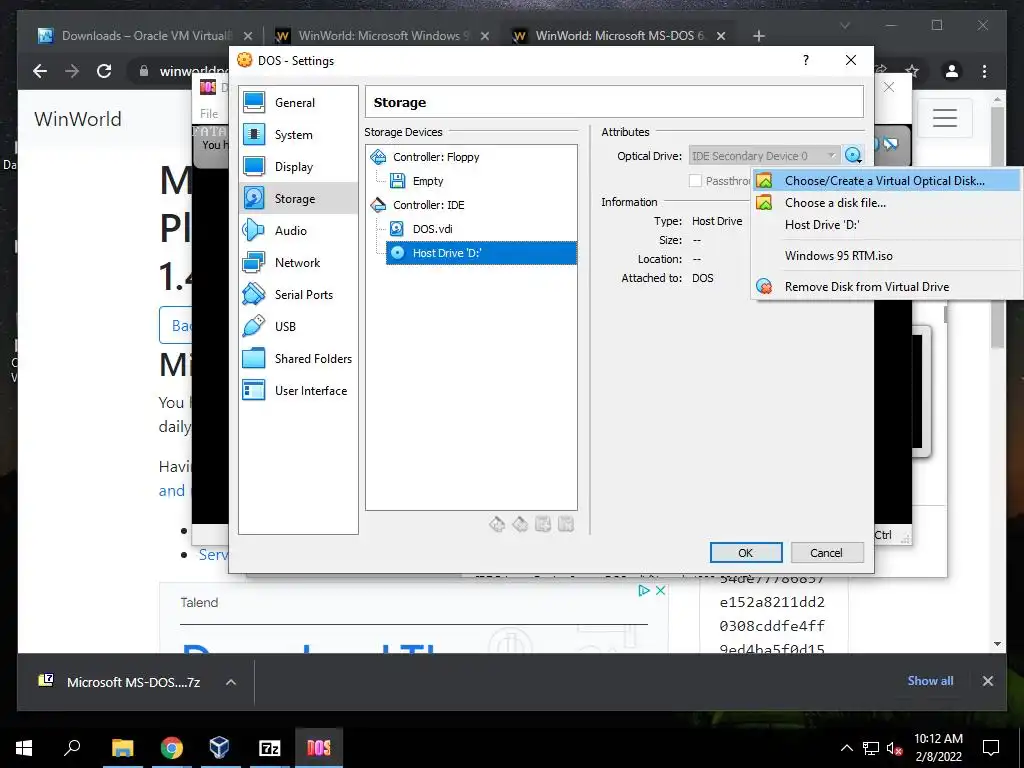Open the Chrome profile icon
Screen dimensions: 1024x768
952,71
